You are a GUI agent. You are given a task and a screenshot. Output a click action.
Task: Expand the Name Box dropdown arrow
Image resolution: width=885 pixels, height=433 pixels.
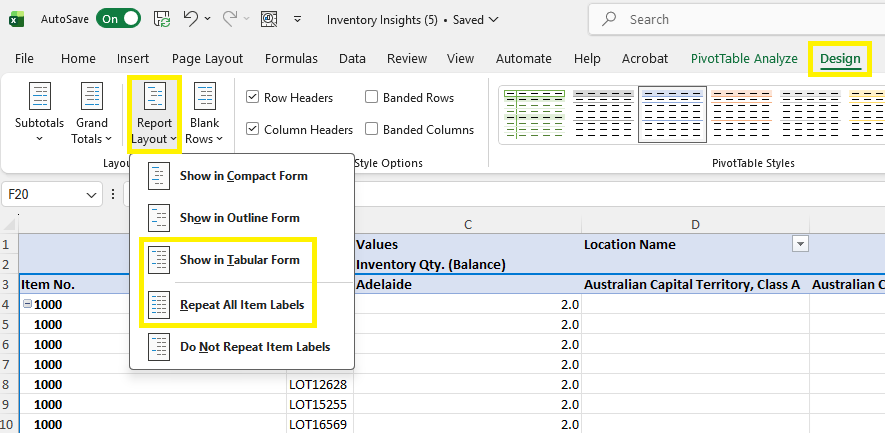(x=92, y=194)
